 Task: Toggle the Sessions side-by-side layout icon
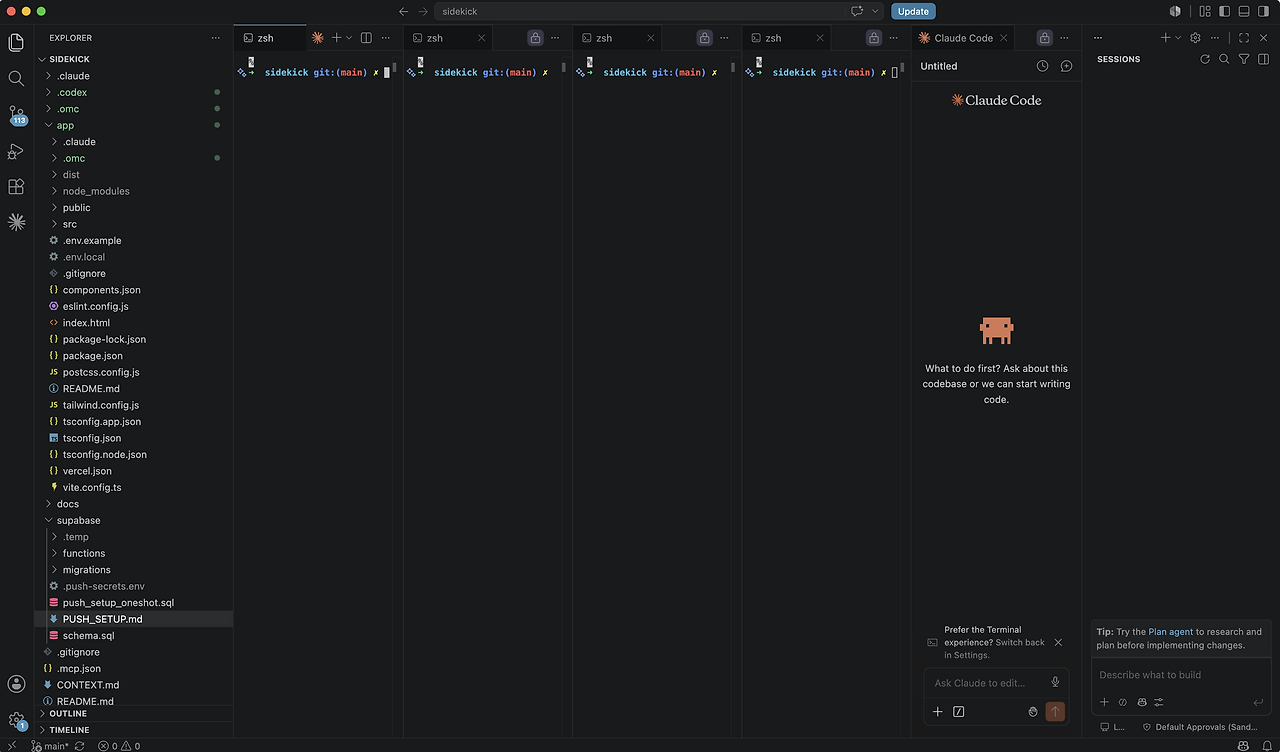[1263, 59]
